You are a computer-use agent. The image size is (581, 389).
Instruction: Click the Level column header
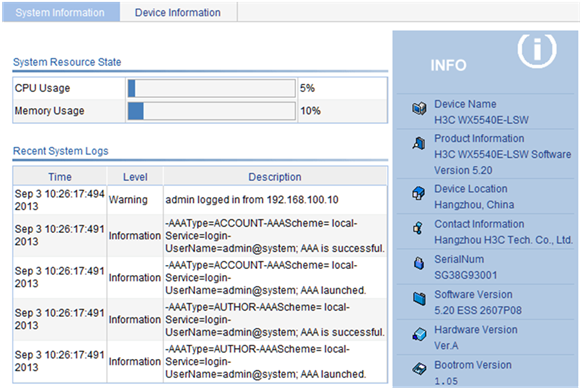pyautogui.click(x=135, y=177)
